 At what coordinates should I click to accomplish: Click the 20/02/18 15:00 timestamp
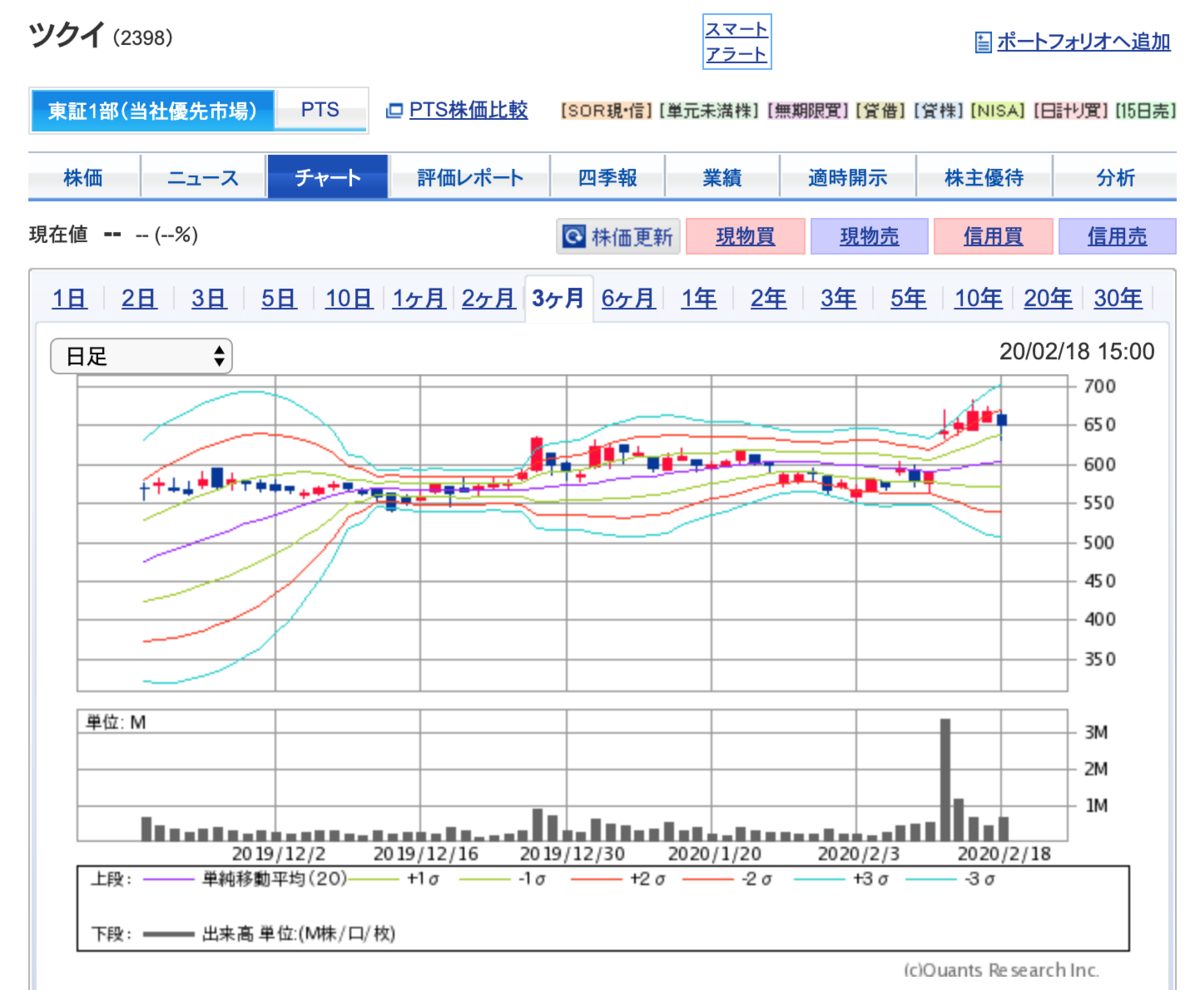pos(1077,352)
